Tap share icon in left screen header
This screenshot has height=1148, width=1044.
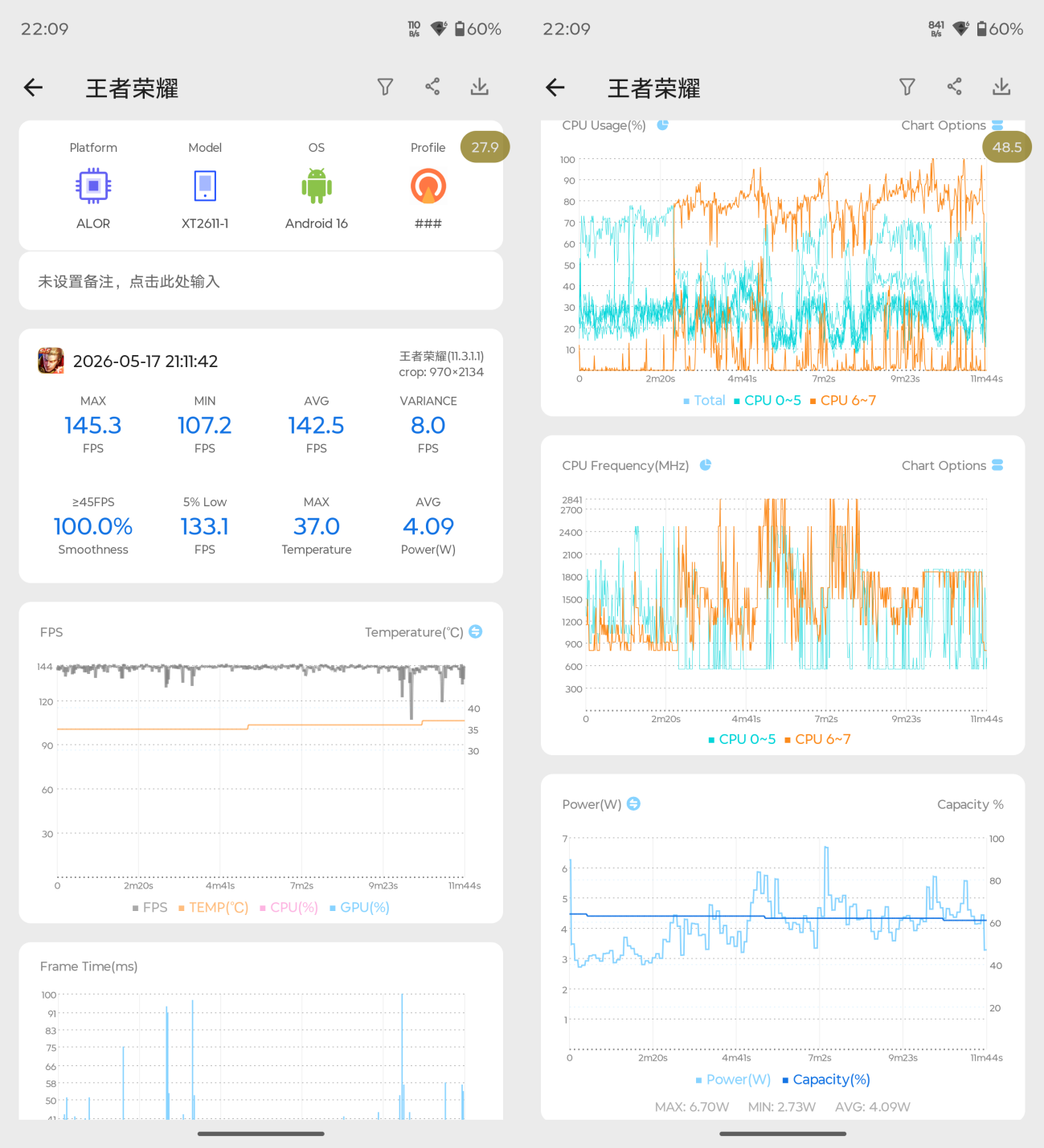pyautogui.click(x=432, y=87)
